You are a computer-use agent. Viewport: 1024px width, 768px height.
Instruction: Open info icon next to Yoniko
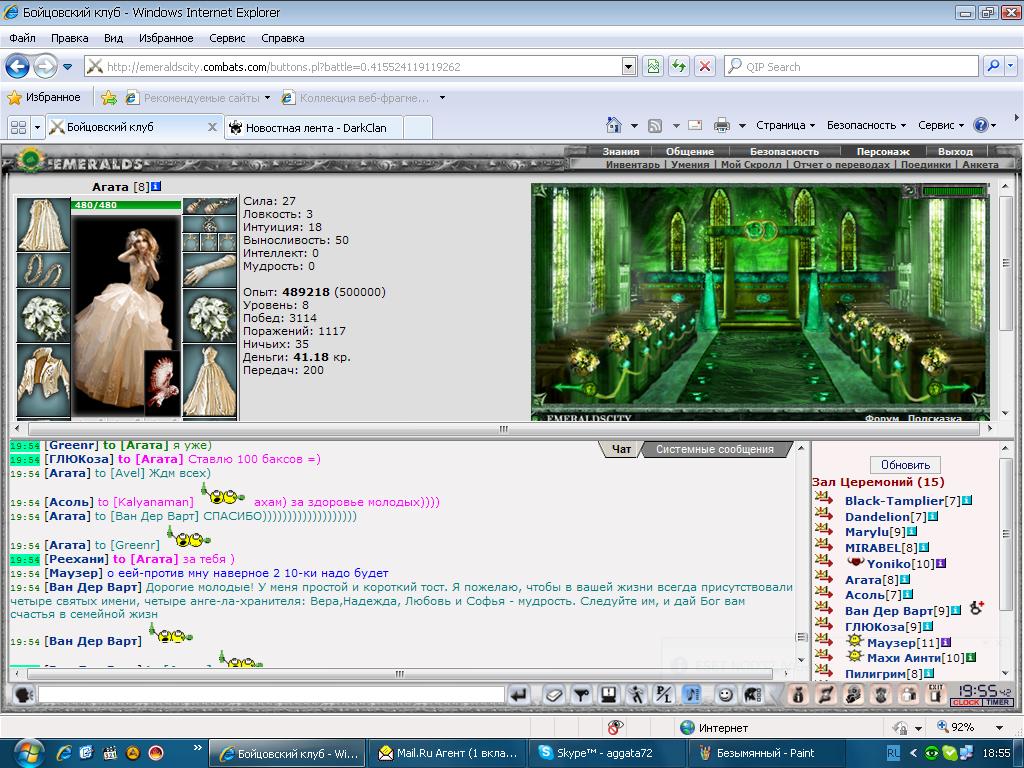[940, 563]
